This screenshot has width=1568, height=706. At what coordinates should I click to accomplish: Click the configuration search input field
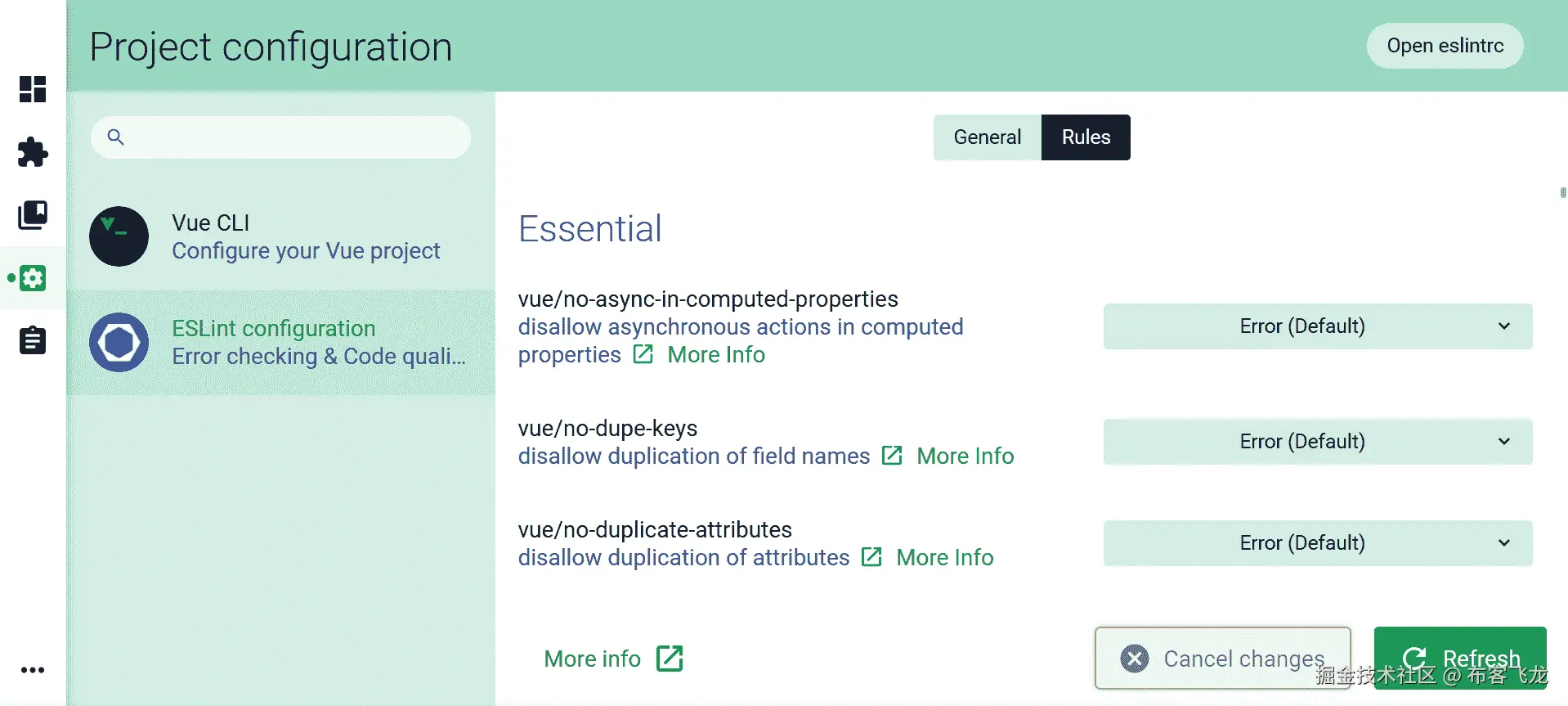pyautogui.click(x=294, y=137)
